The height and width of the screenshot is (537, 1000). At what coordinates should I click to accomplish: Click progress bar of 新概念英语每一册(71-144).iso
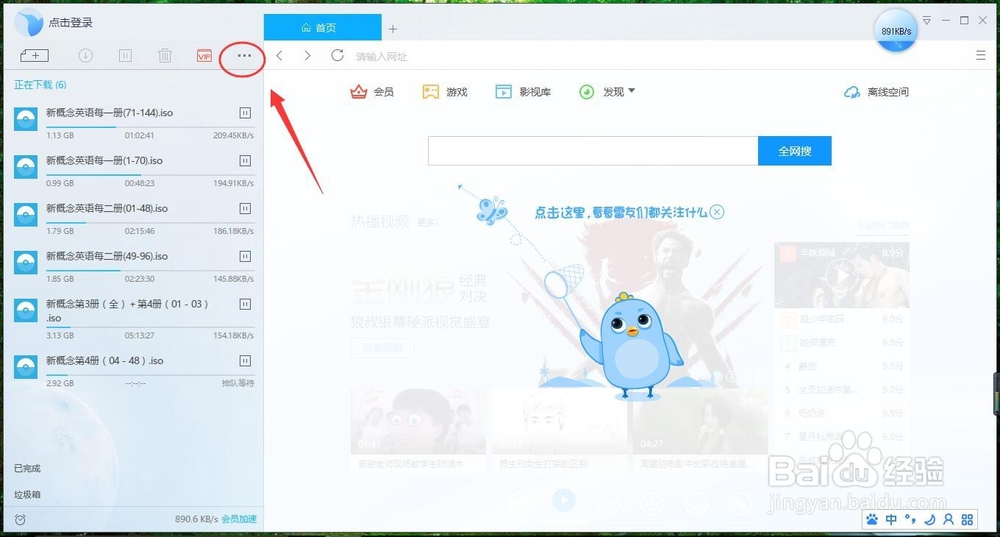pos(150,127)
